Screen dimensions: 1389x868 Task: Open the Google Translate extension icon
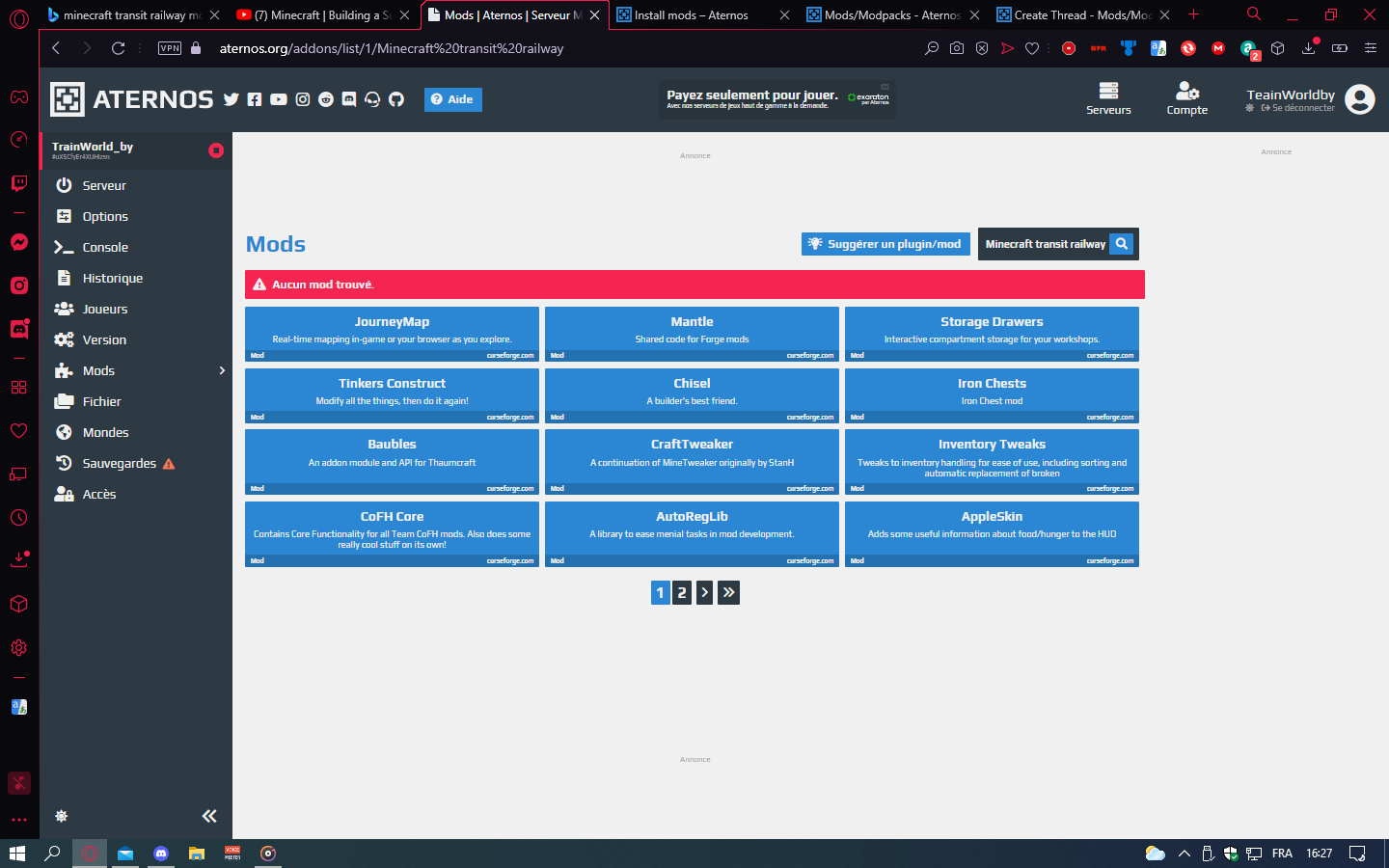[1158, 48]
